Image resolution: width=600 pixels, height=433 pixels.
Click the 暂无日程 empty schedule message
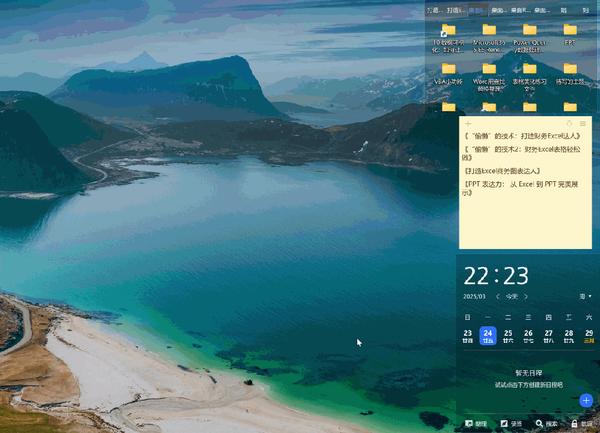[x=528, y=373]
